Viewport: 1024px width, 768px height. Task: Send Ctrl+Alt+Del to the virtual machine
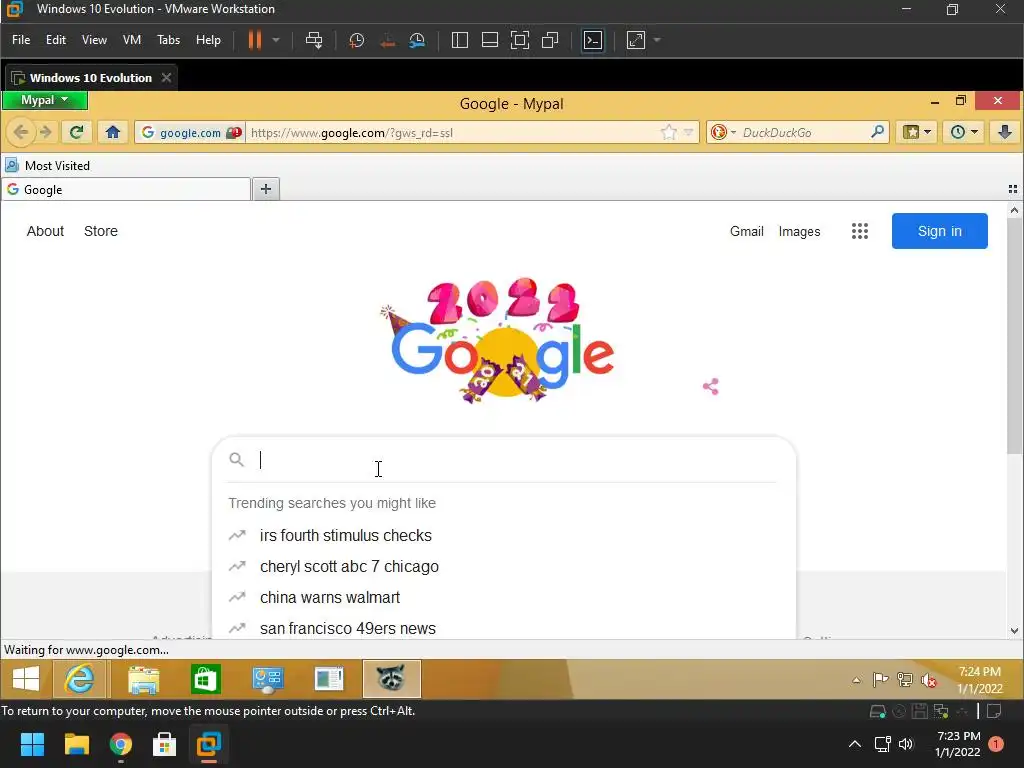tap(314, 40)
